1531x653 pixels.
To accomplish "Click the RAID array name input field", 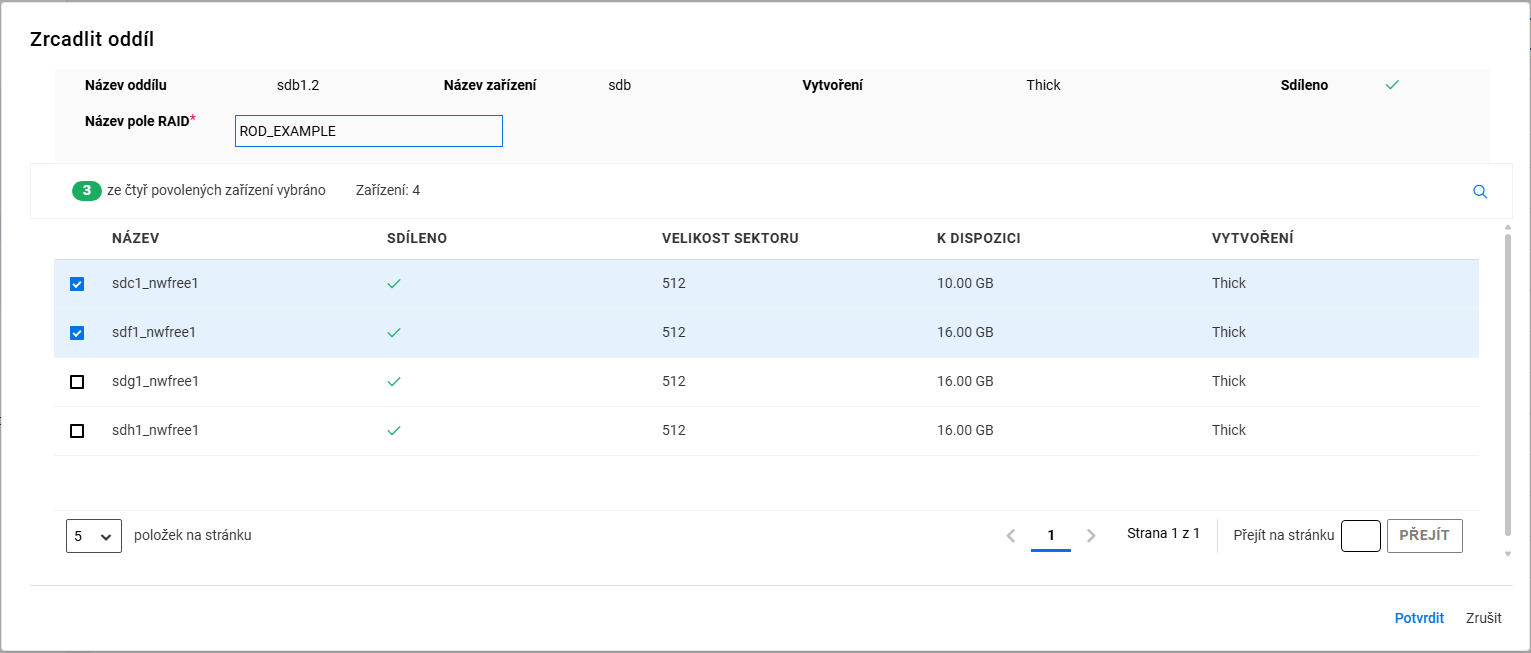I will (x=368, y=131).
